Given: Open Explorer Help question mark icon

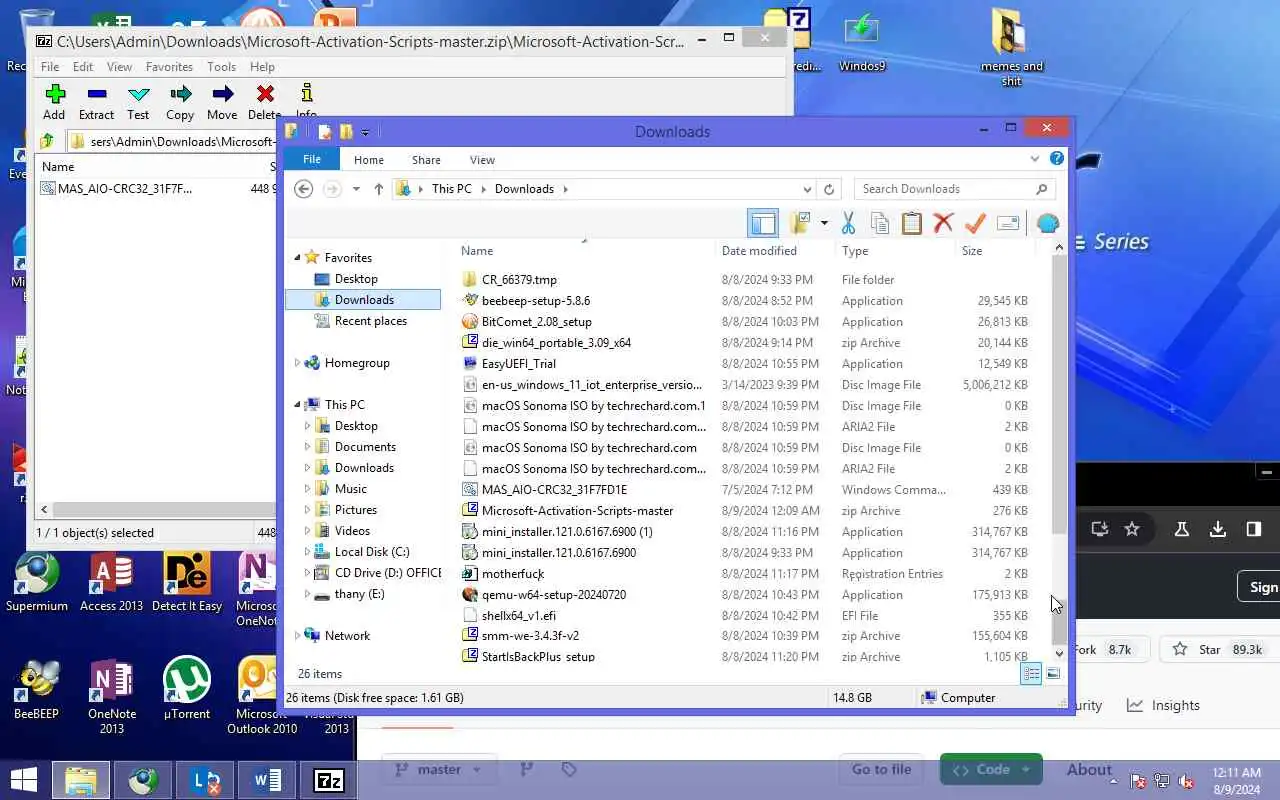Looking at the screenshot, I should pos(1057,159).
